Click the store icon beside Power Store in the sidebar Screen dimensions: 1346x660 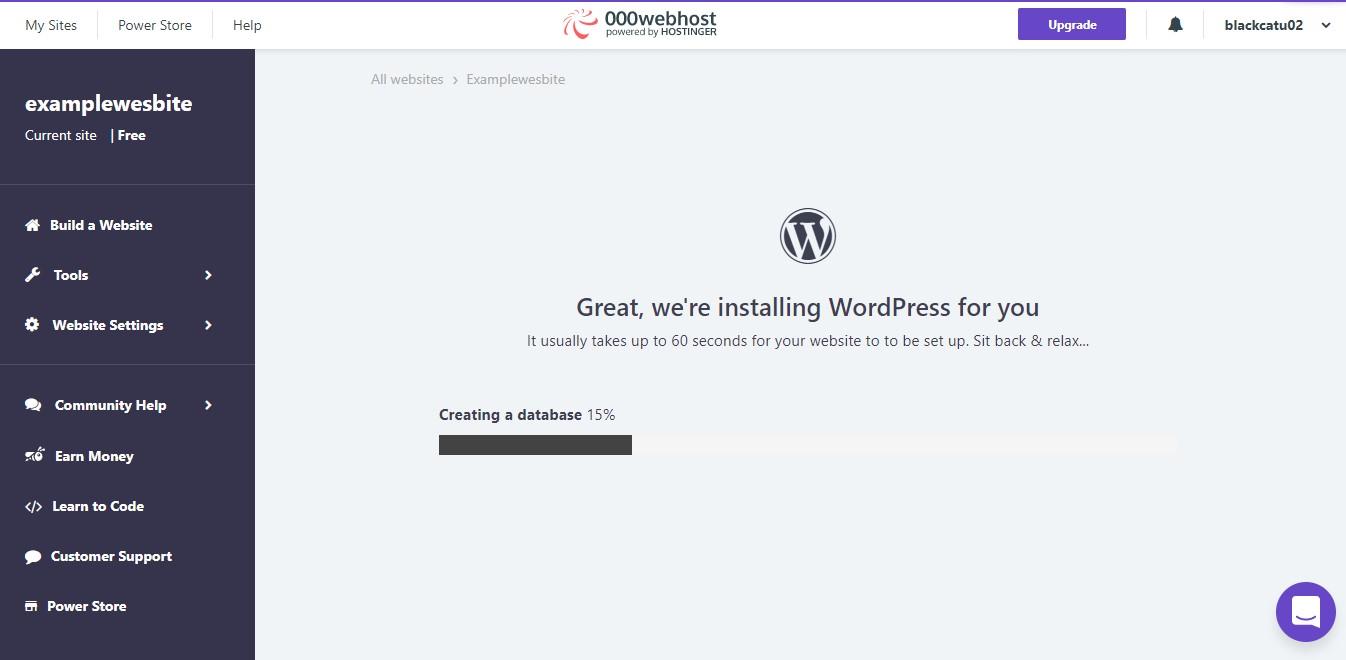(32, 606)
